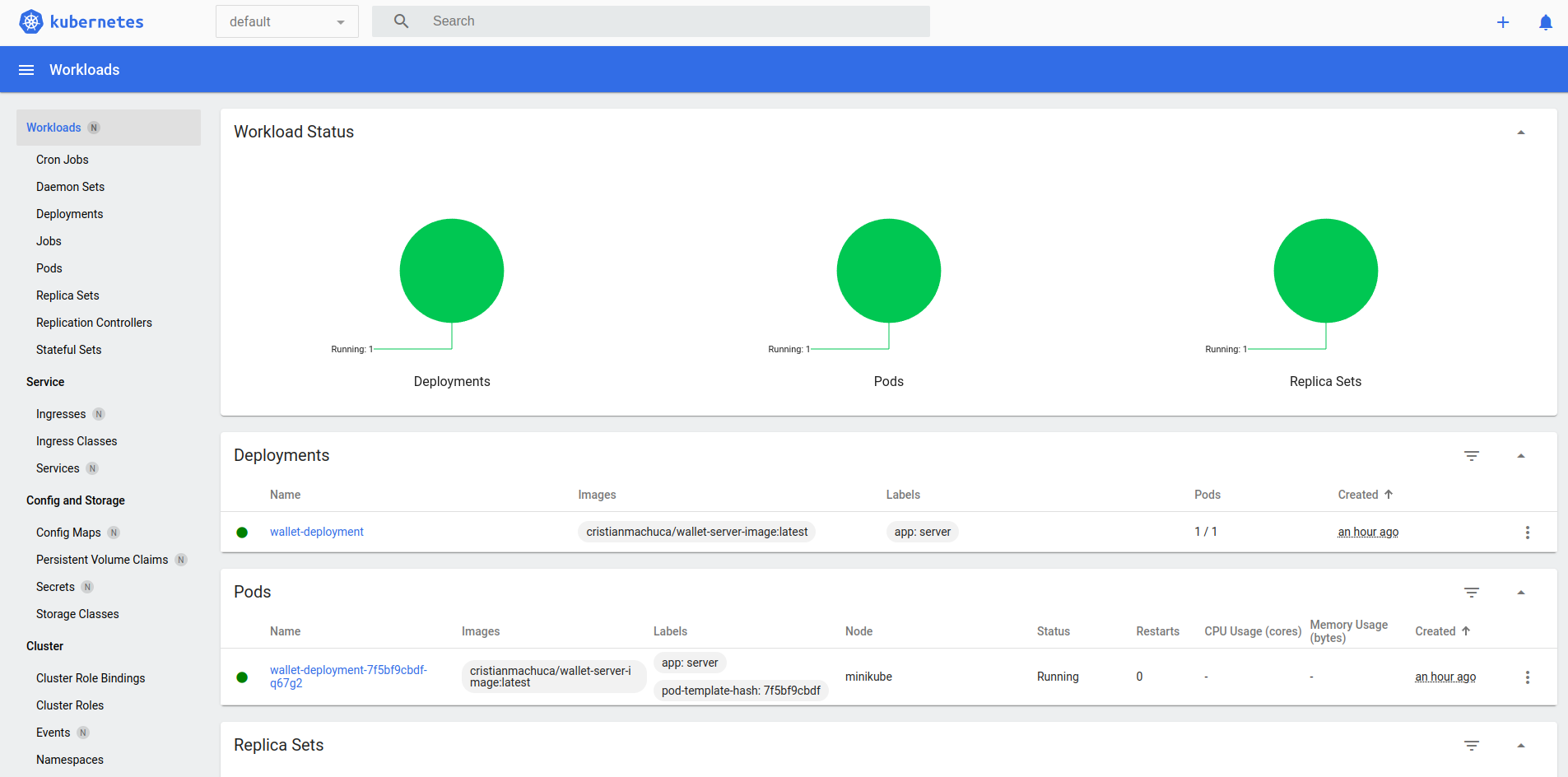Viewport: 1568px width, 777px height.
Task: Open the wallet-deployment link
Action: coord(317,532)
